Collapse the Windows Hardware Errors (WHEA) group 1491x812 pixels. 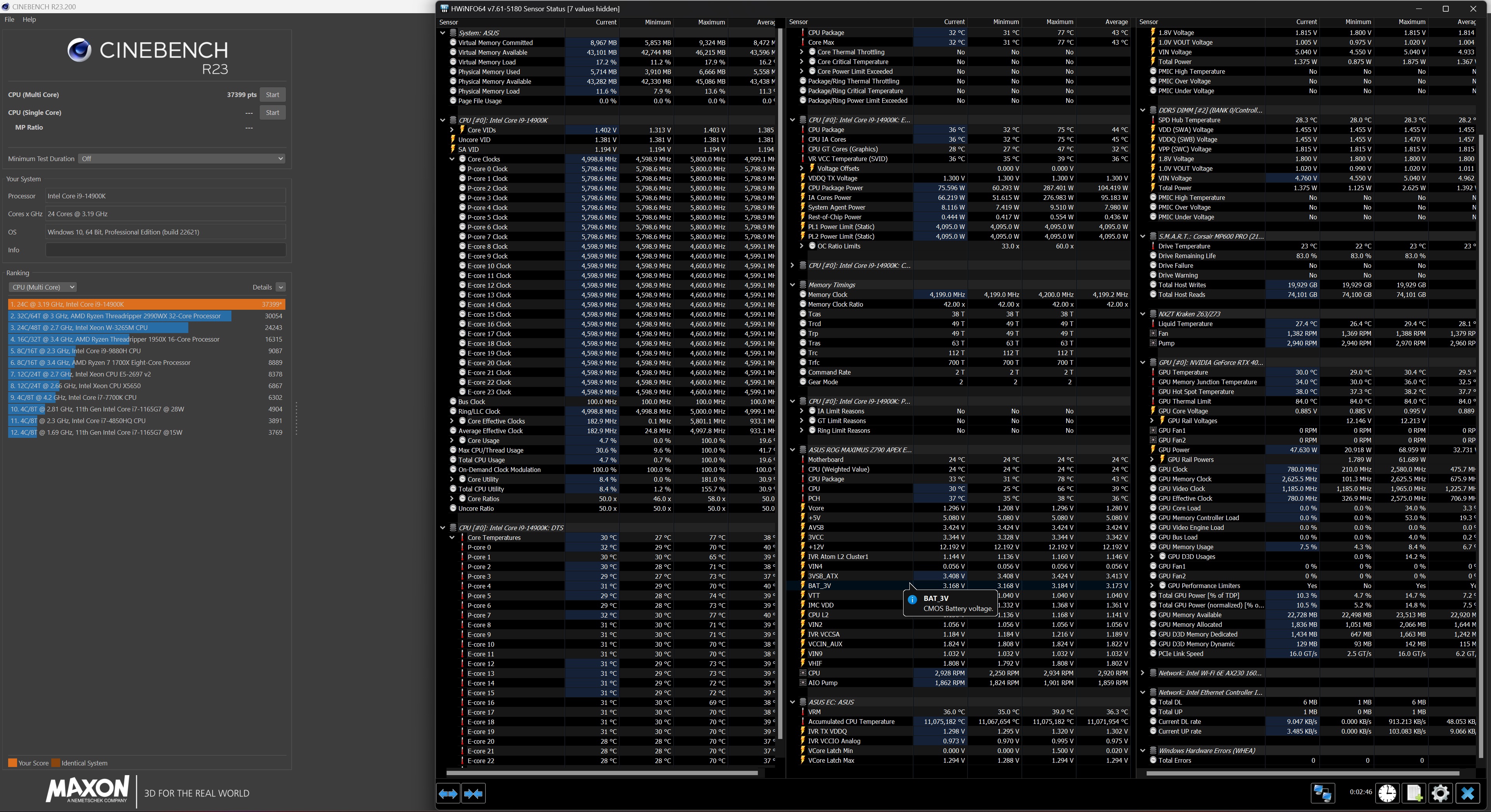tap(1143, 751)
